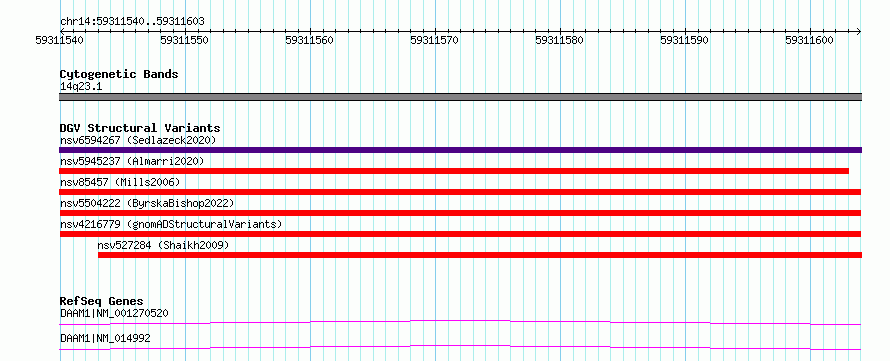This screenshot has width=890, height=361.
Task: Select the red nsv5504222 variant bar
Action: click(x=460, y=213)
